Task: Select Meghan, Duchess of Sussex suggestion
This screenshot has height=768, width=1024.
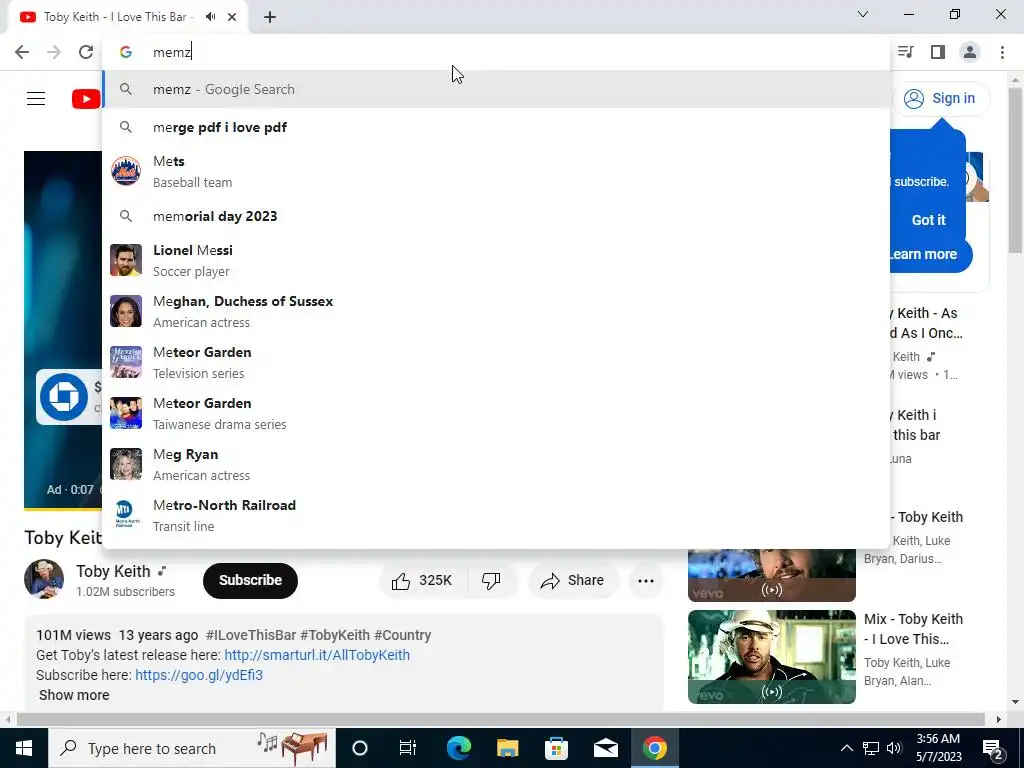Action: click(x=496, y=311)
